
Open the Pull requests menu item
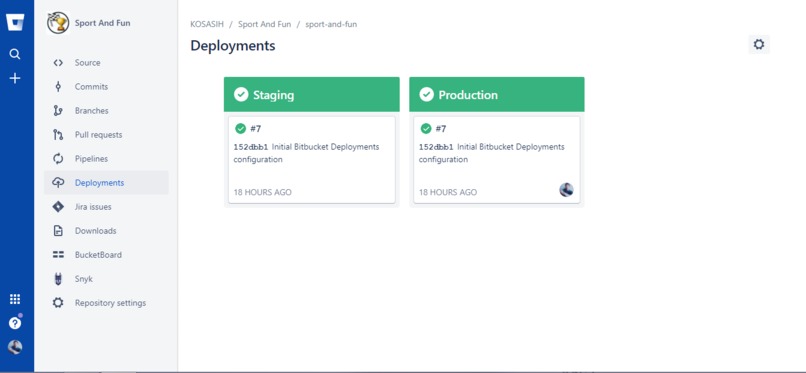106,135
